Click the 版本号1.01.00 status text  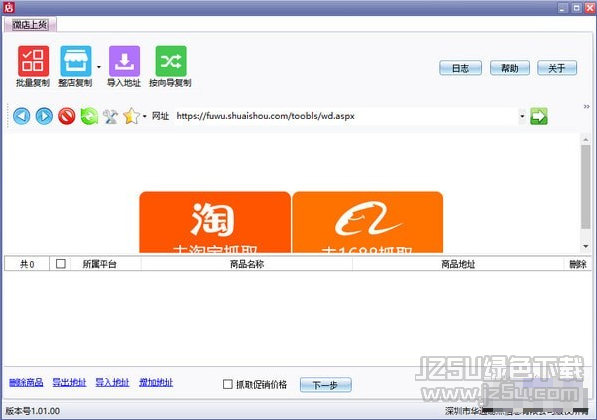(x=32, y=411)
